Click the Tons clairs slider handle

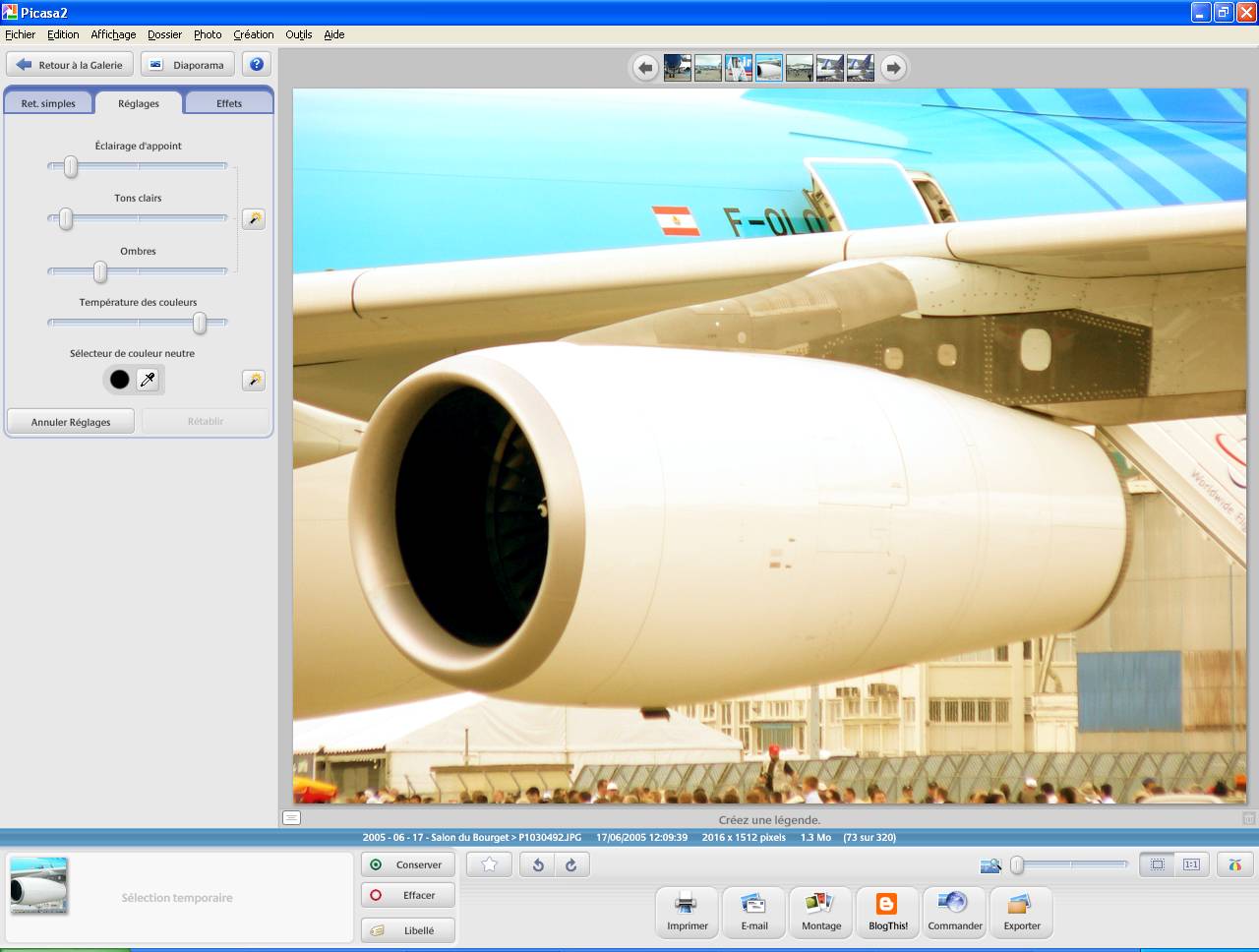pos(66,218)
